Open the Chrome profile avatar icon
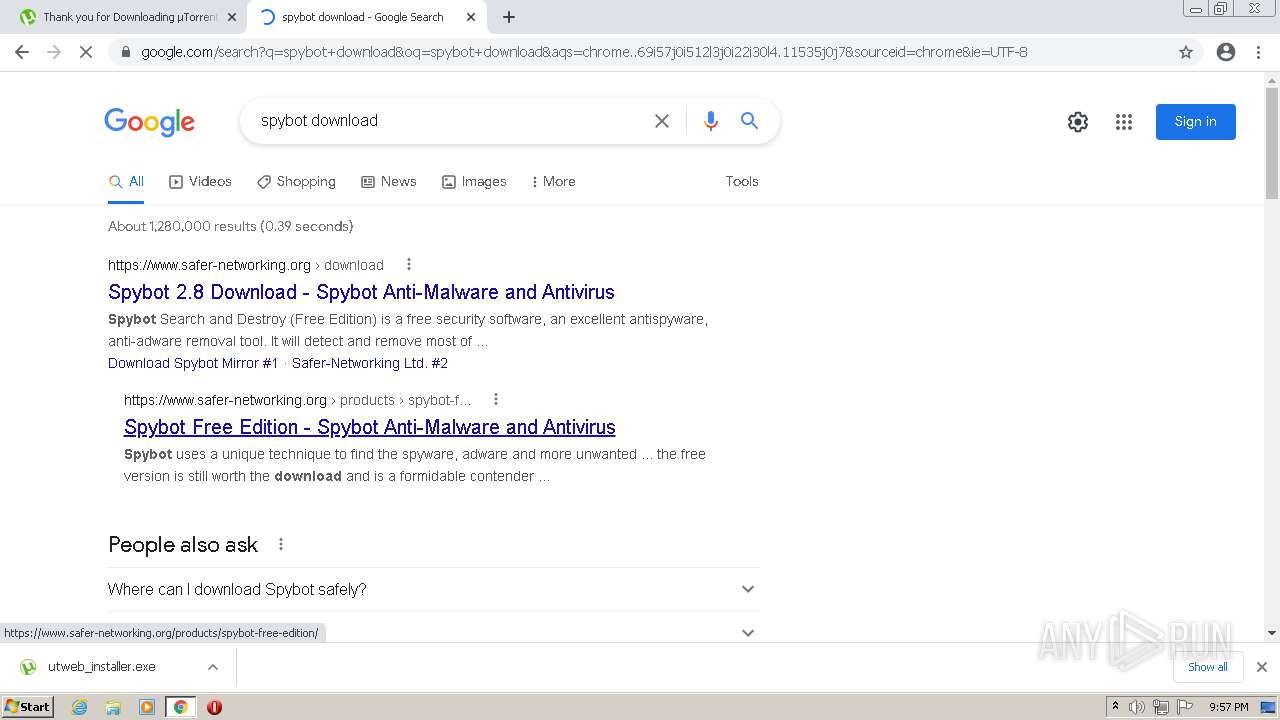 click(x=1226, y=52)
